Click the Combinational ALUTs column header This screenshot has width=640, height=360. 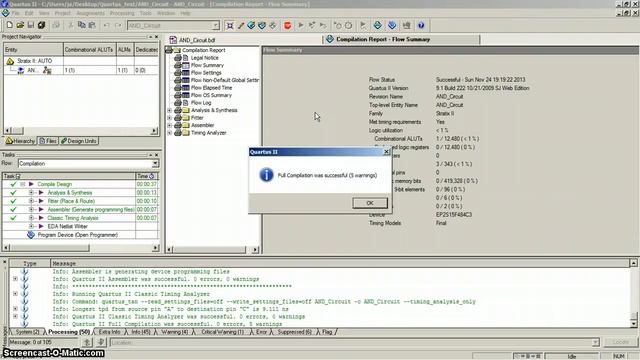pyautogui.click(x=90, y=50)
